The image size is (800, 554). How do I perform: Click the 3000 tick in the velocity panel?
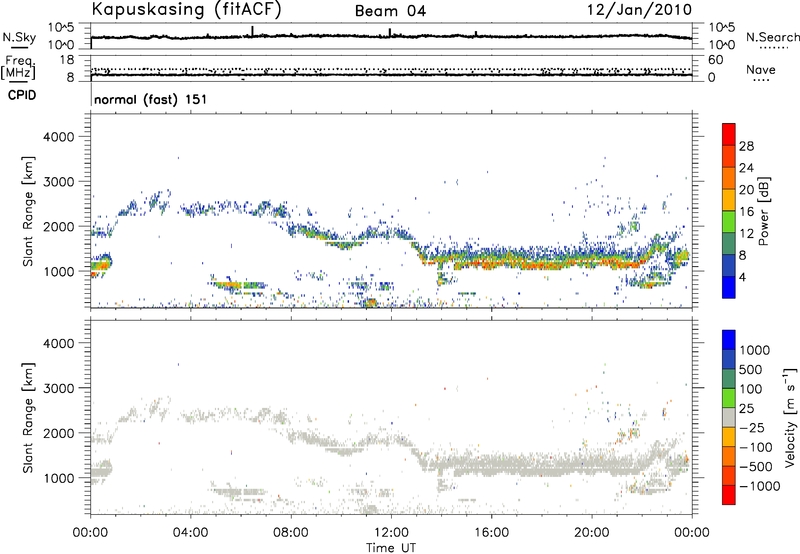58,388
